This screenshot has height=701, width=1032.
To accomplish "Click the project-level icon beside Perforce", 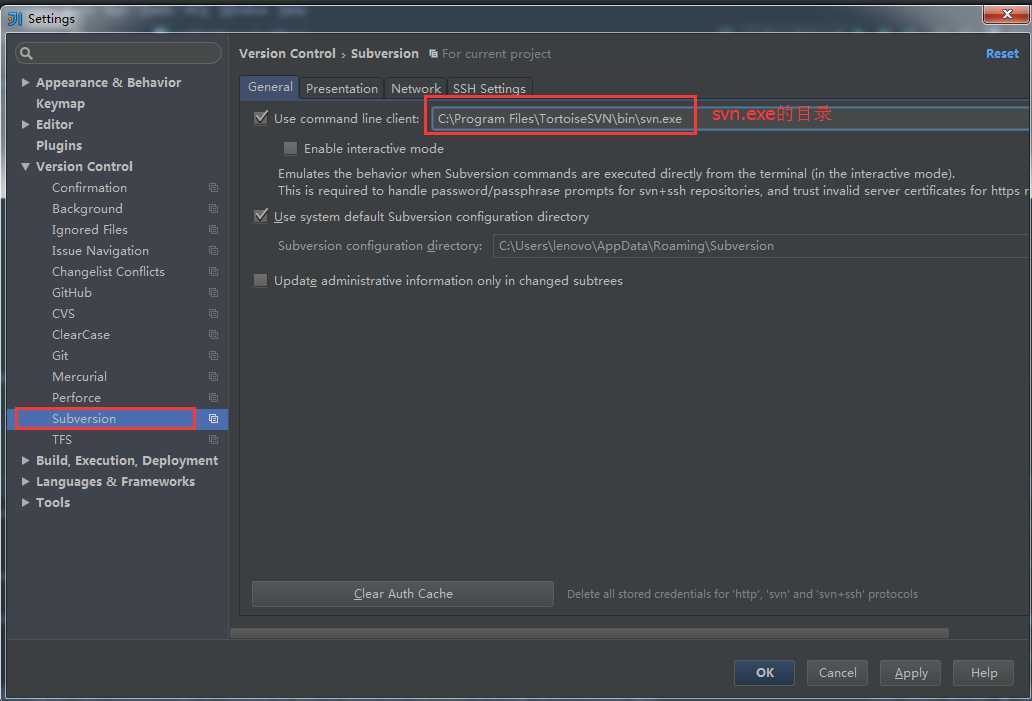I will click(213, 398).
